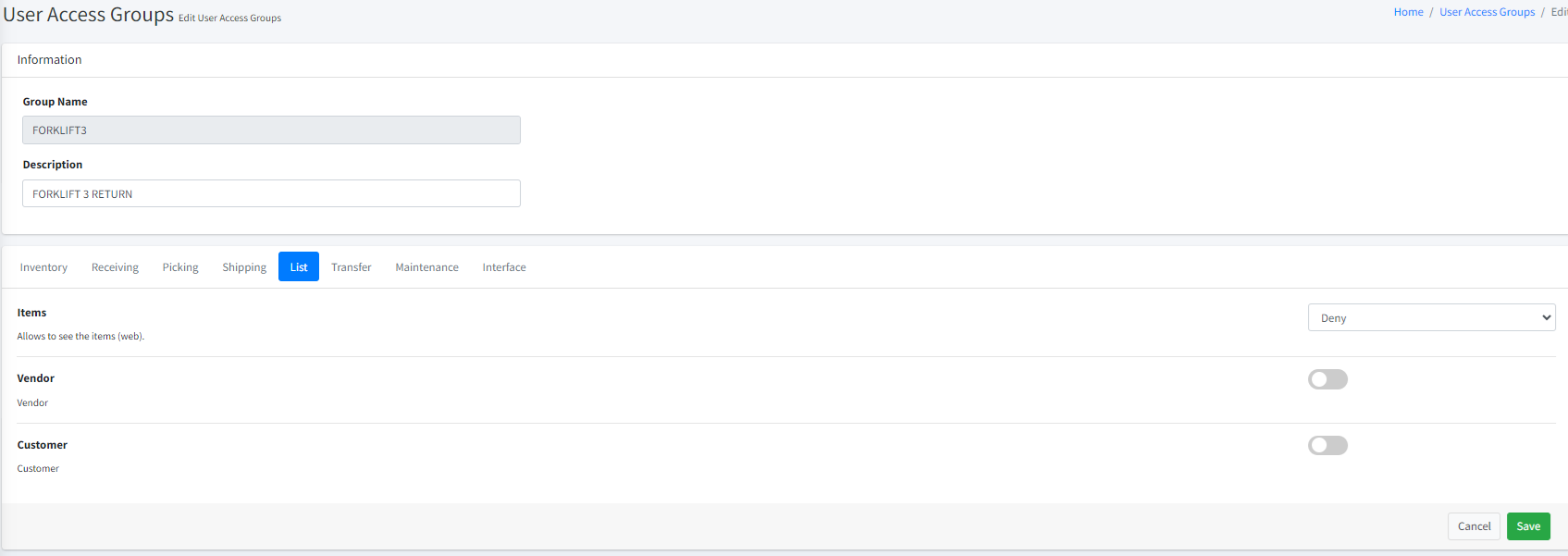Open the Maintenance tab
Image resolution: width=1568 pixels, height=556 pixels.
tap(426, 267)
